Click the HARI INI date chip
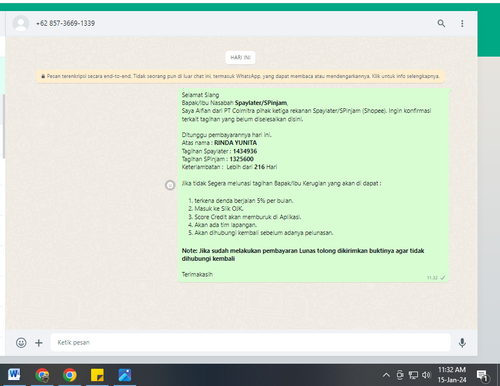 (240, 57)
